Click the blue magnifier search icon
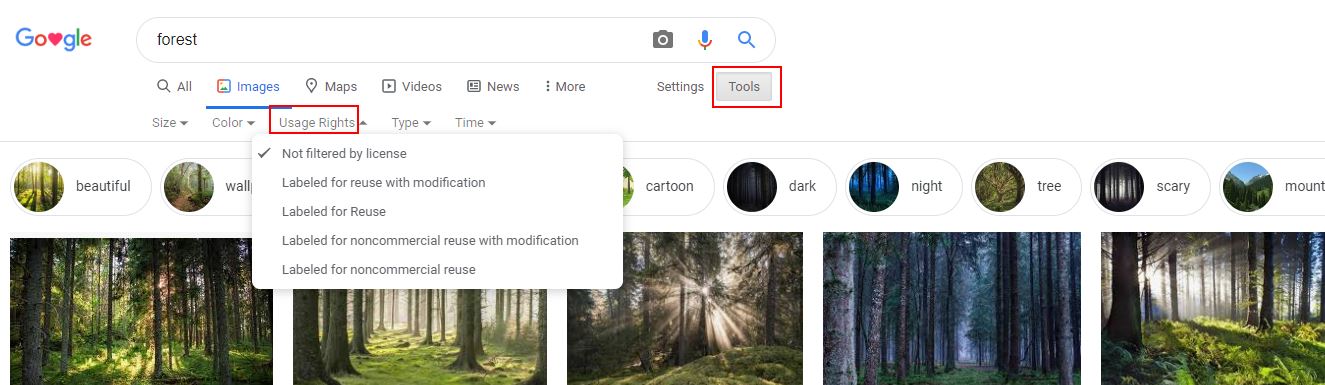1325x385 pixels. coord(746,40)
